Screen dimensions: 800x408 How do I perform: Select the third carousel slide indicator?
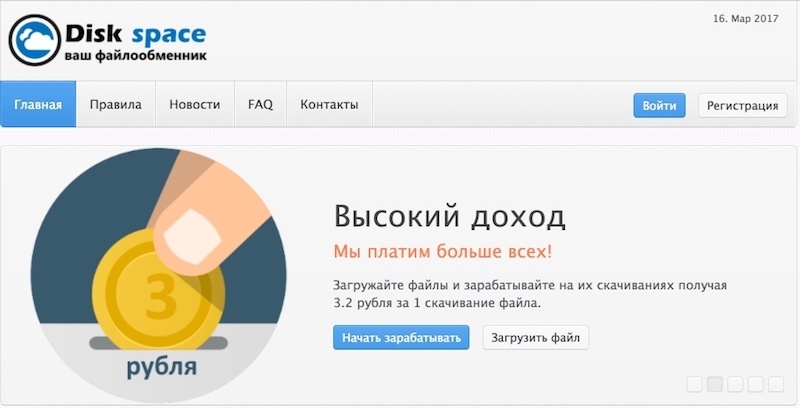pos(735,384)
